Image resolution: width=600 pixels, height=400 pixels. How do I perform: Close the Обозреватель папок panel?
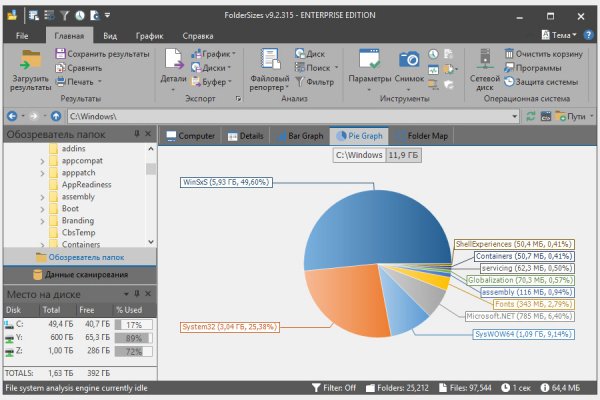point(148,134)
